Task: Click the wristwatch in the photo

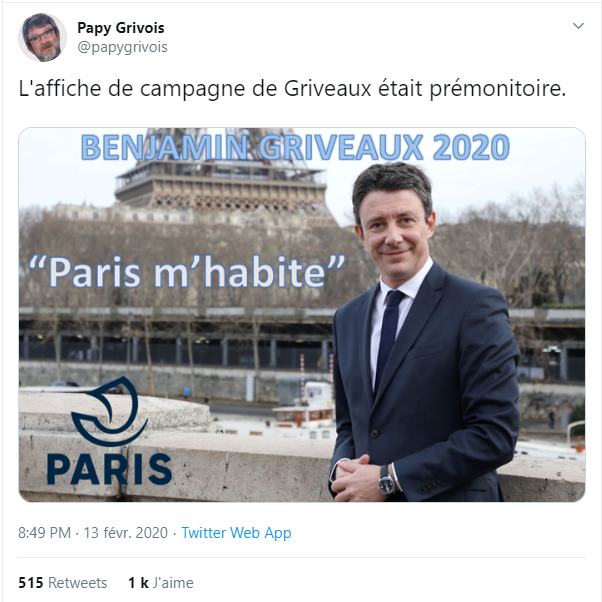Action: click(386, 480)
